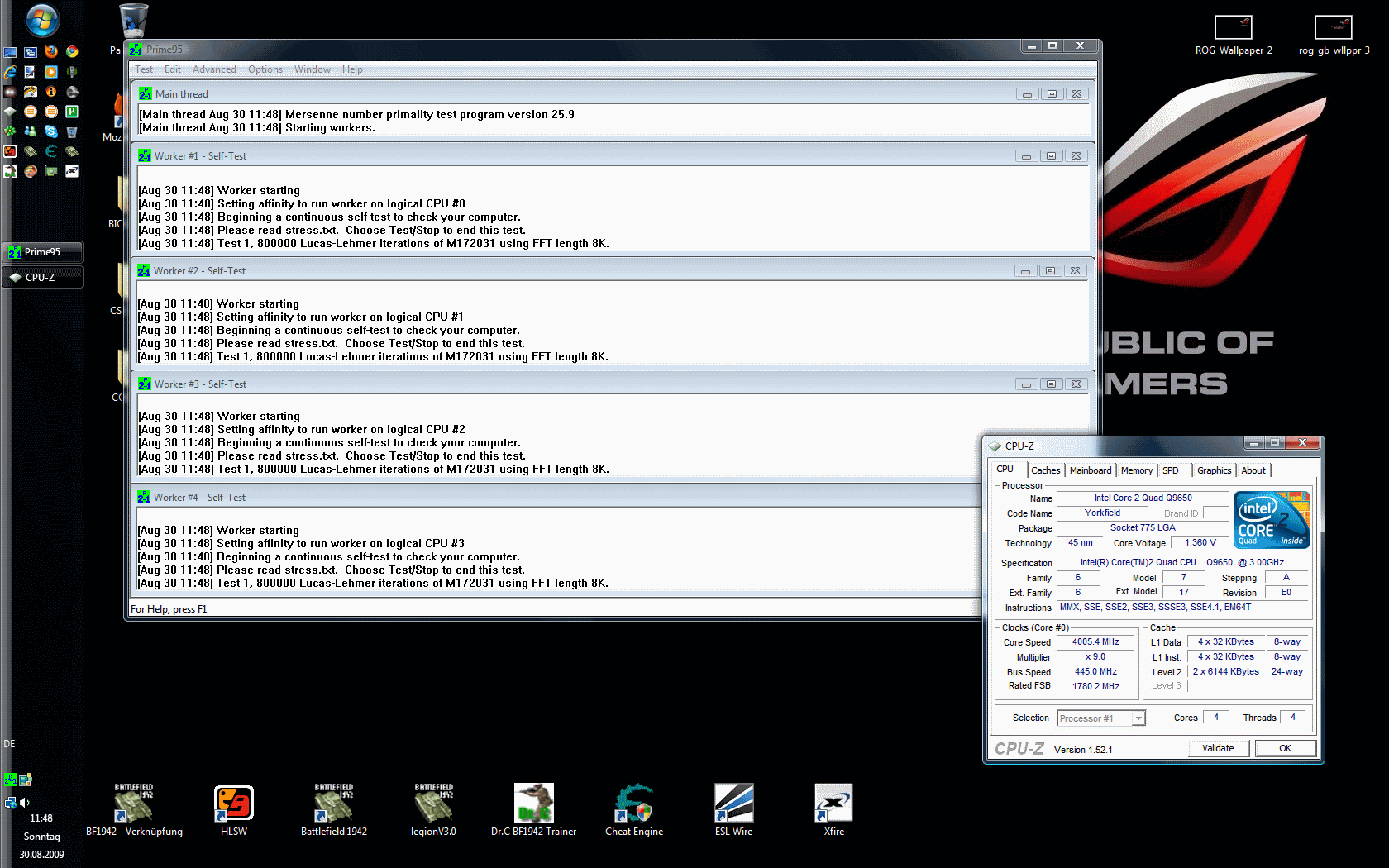Screen dimensions: 1389x868
Task: Switch to the Memory tab
Action: (1137, 470)
